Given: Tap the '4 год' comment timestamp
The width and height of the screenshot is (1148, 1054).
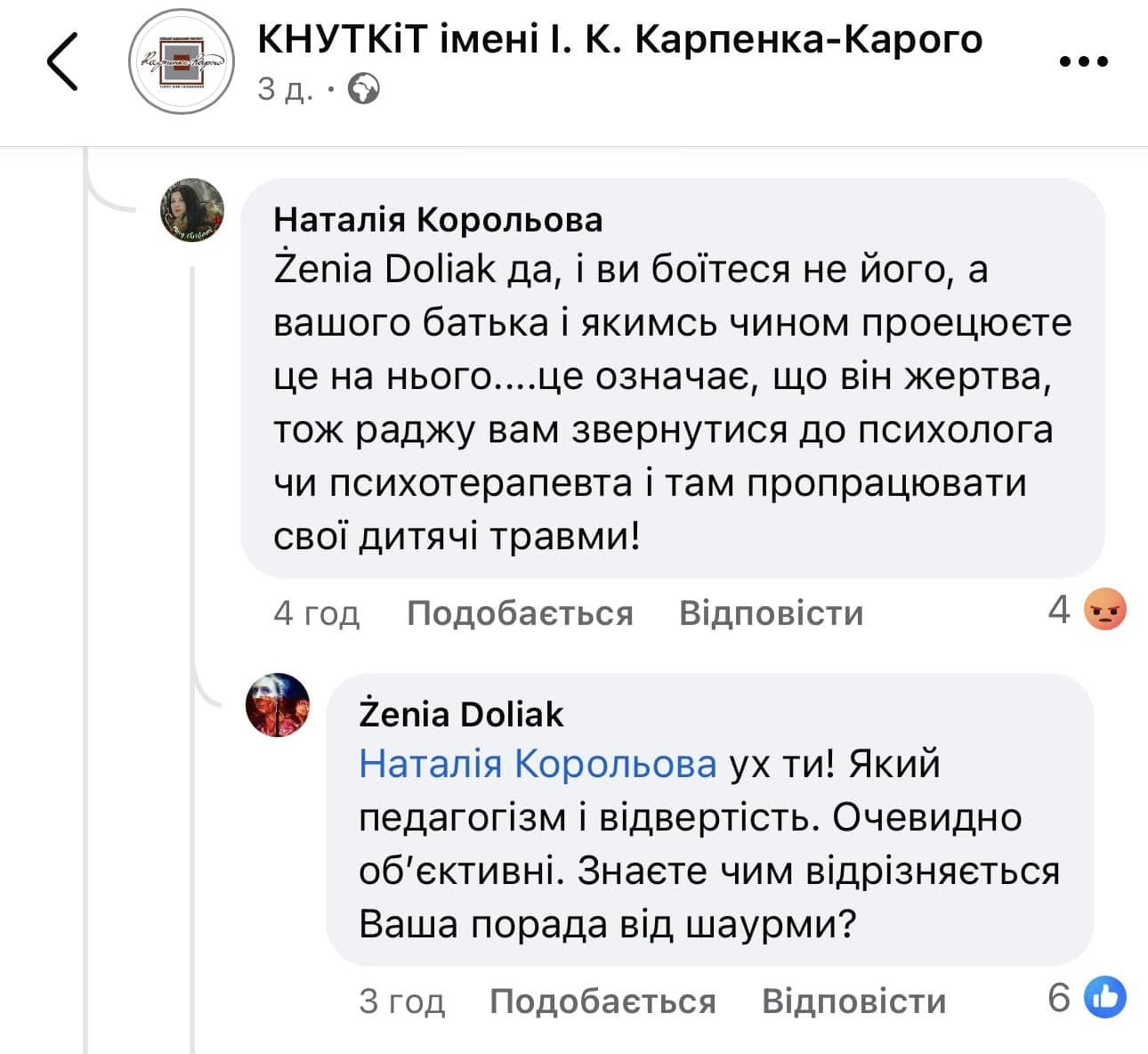Looking at the screenshot, I should pos(316,613).
